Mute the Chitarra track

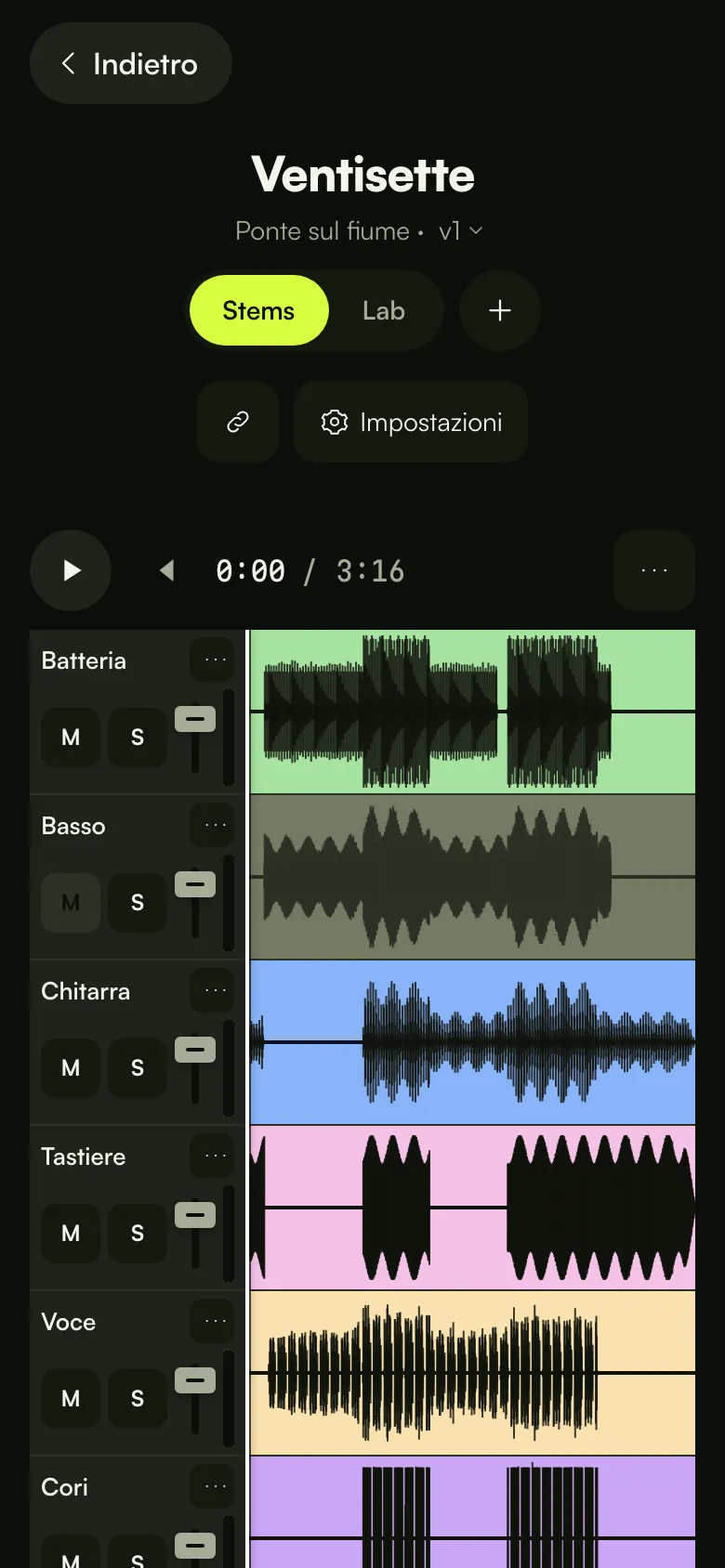[71, 1068]
